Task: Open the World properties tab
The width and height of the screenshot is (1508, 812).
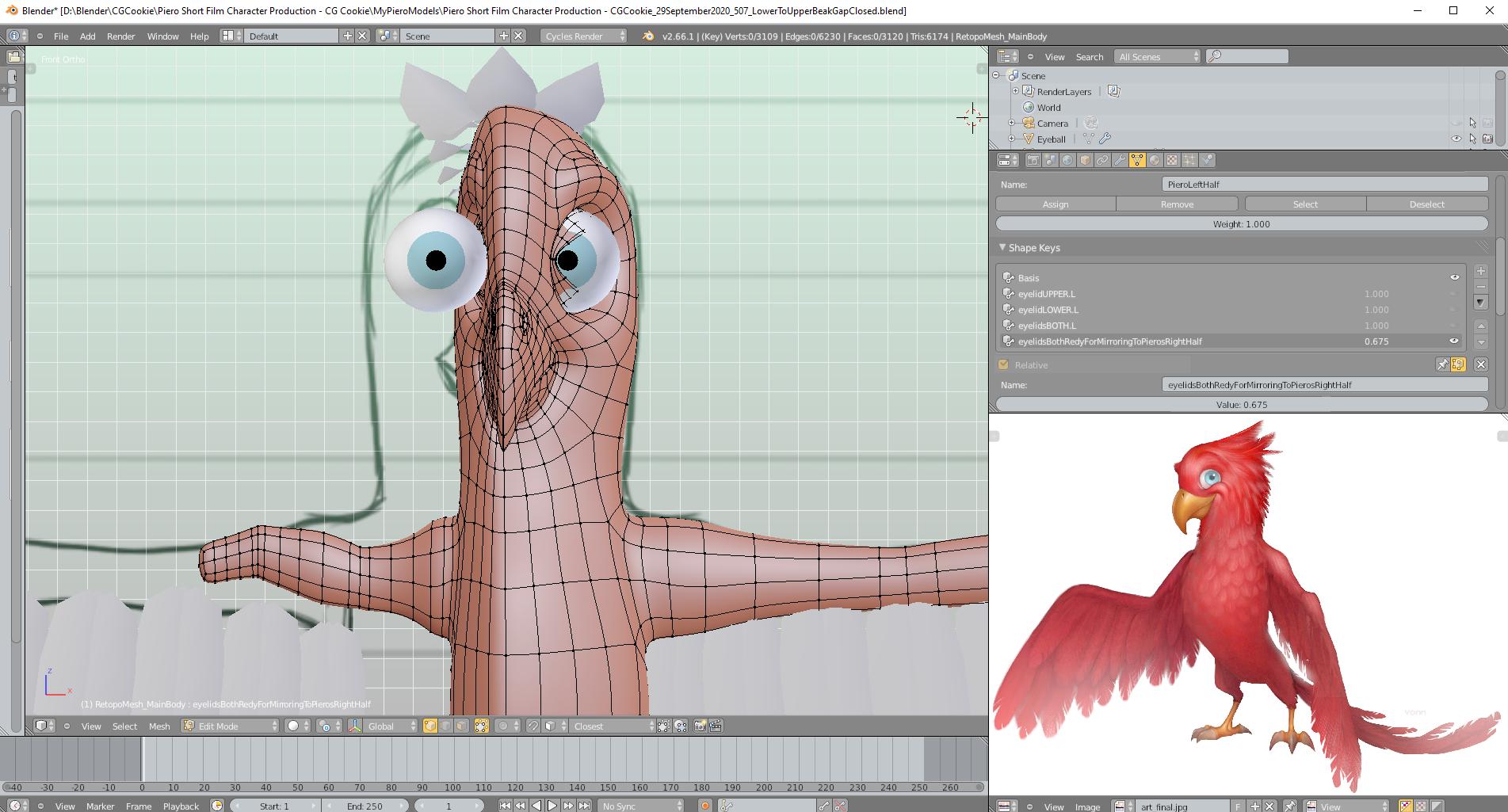Action: [x=1067, y=160]
